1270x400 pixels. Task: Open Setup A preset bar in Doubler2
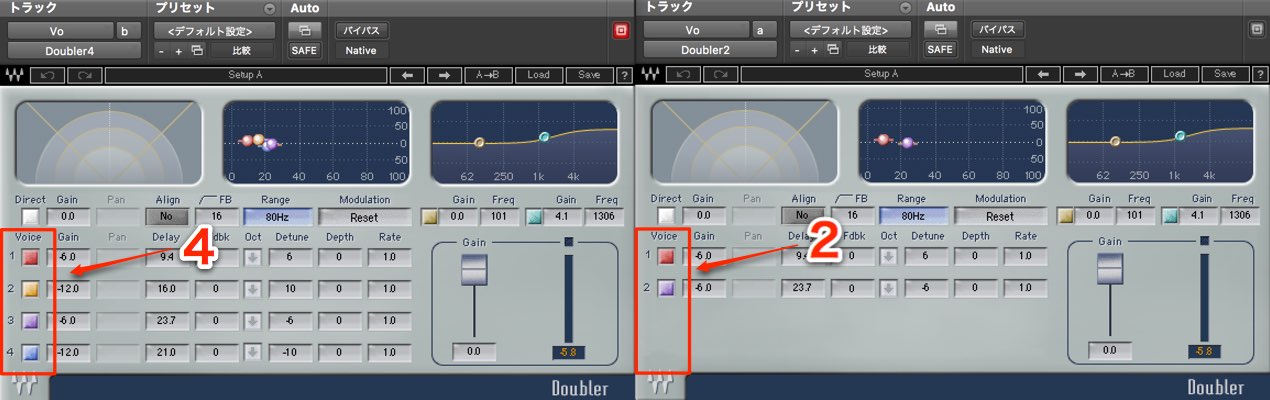(881, 75)
